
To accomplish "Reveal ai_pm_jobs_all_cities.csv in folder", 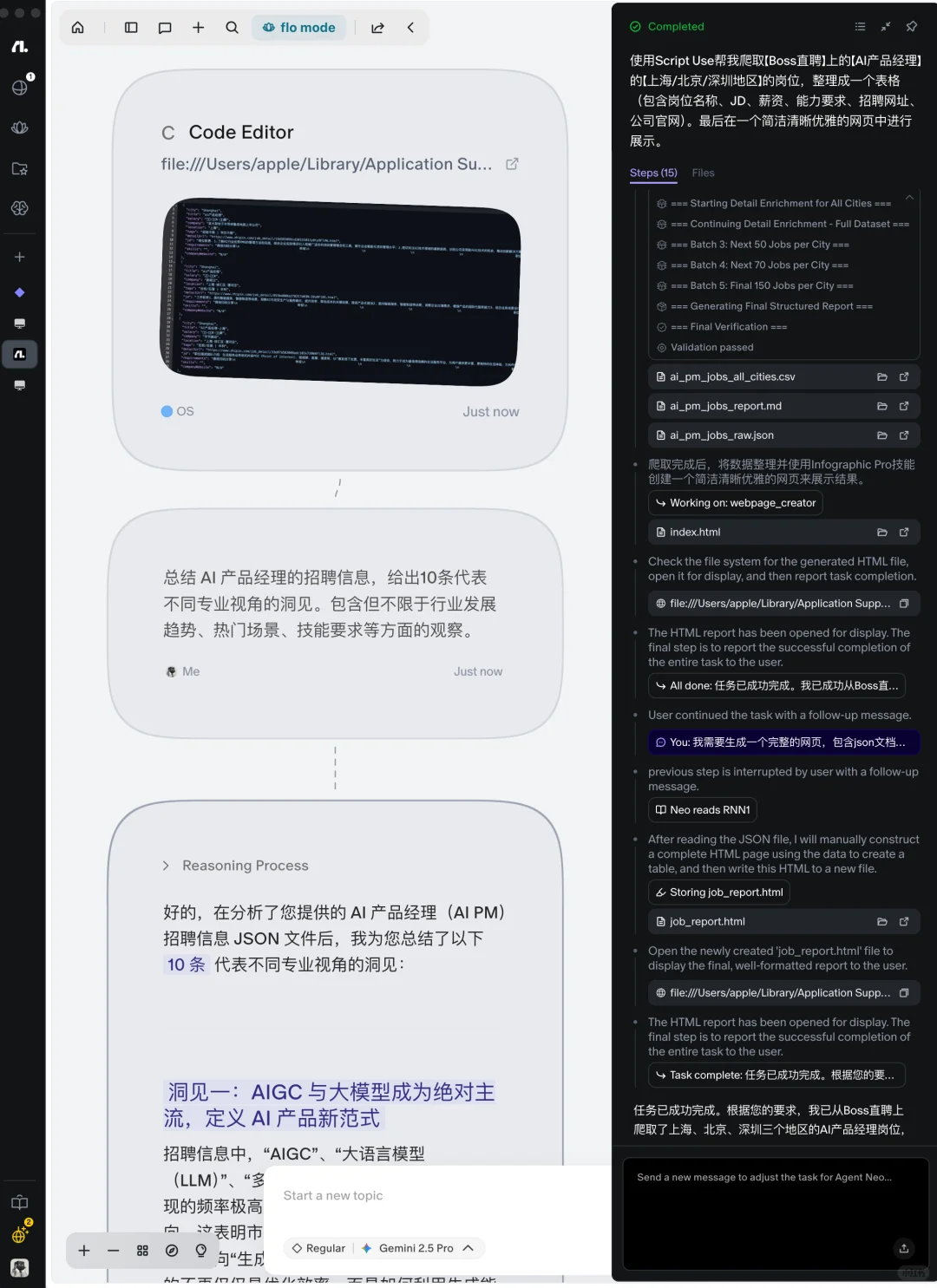I will point(882,376).
